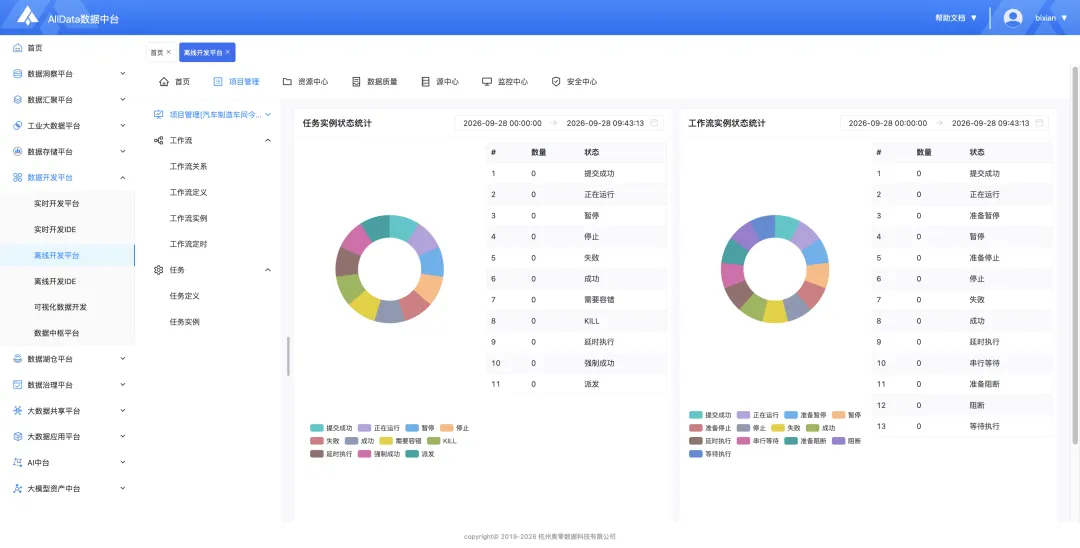Toggle KILL legend in 任务实例 chart
This screenshot has width=1080, height=548.
442,441
